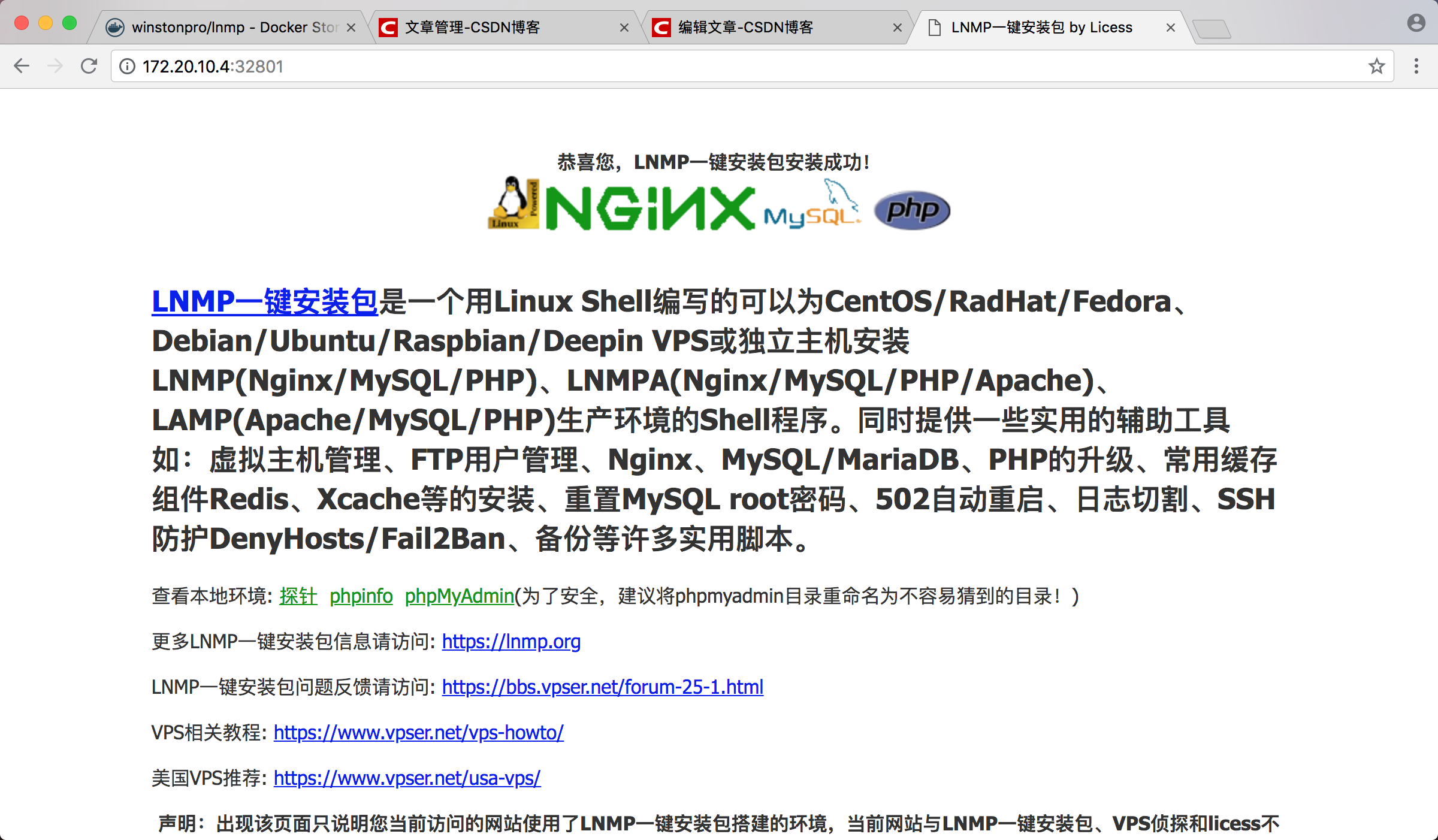Click the green NGINX logo
Image resolution: width=1438 pixels, height=840 pixels.
coord(650,208)
